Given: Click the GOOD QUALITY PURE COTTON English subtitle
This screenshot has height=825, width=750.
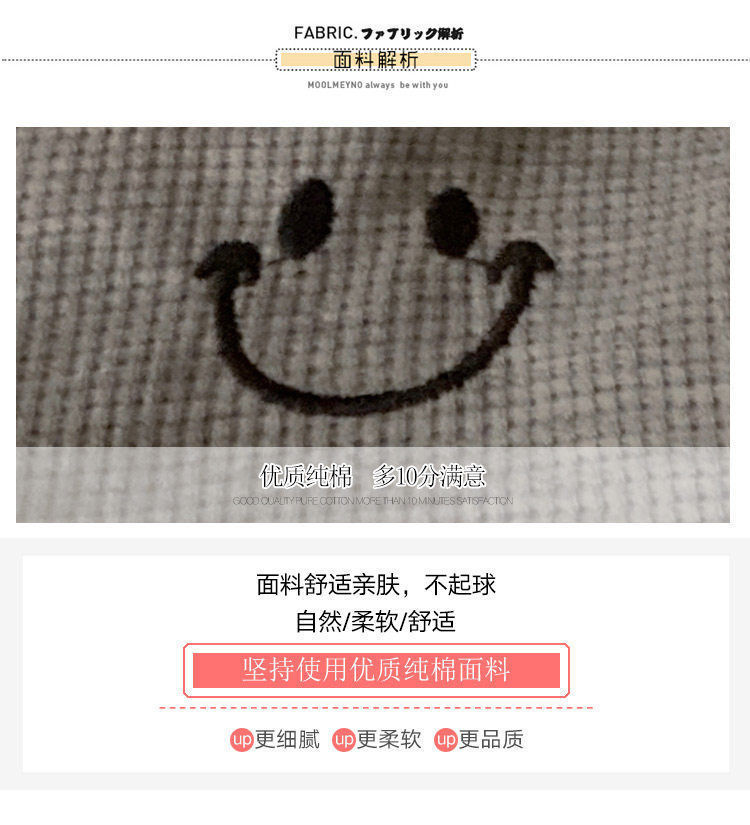Looking at the screenshot, I should coord(373,501).
